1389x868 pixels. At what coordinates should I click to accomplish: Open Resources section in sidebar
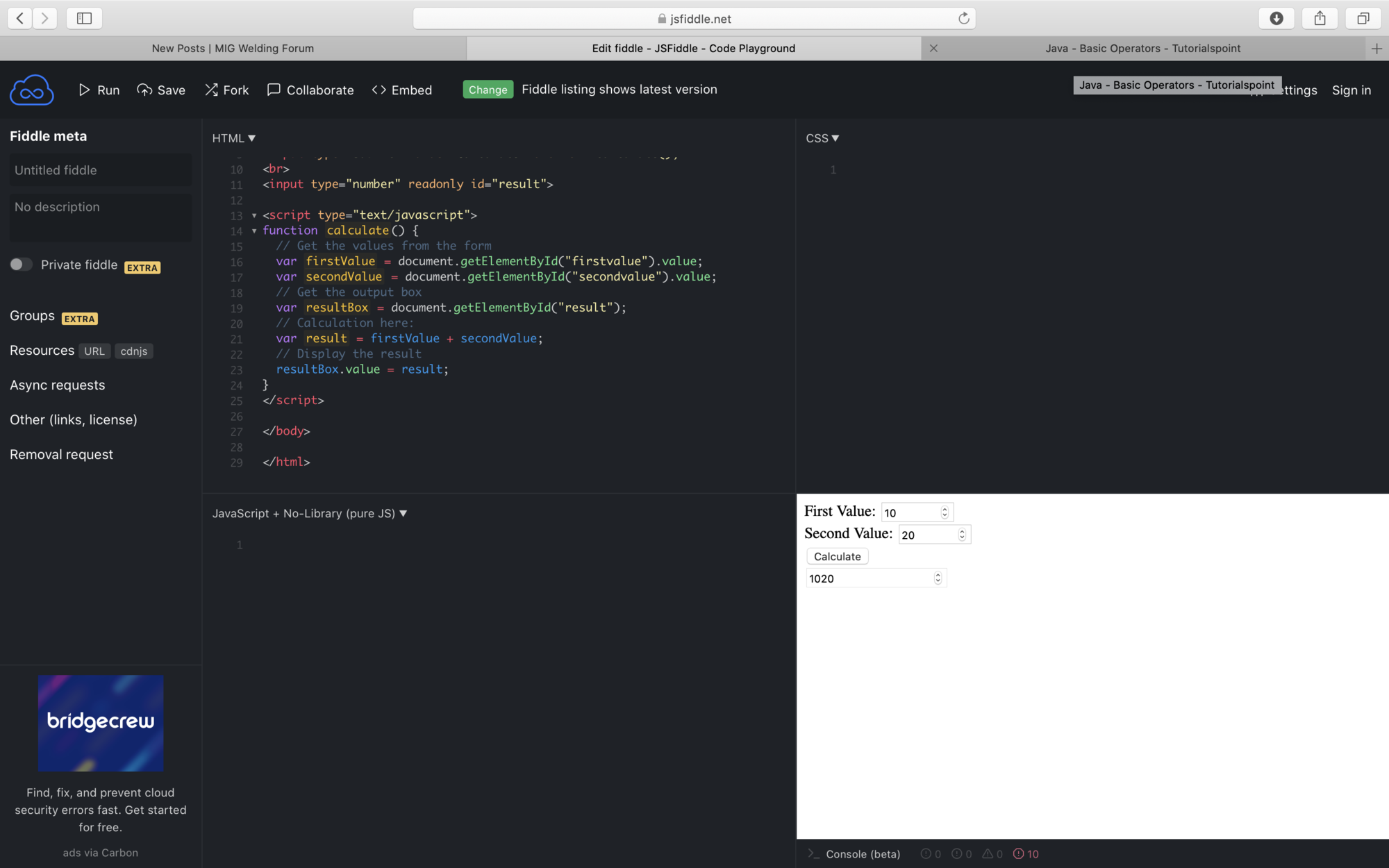[x=42, y=351]
